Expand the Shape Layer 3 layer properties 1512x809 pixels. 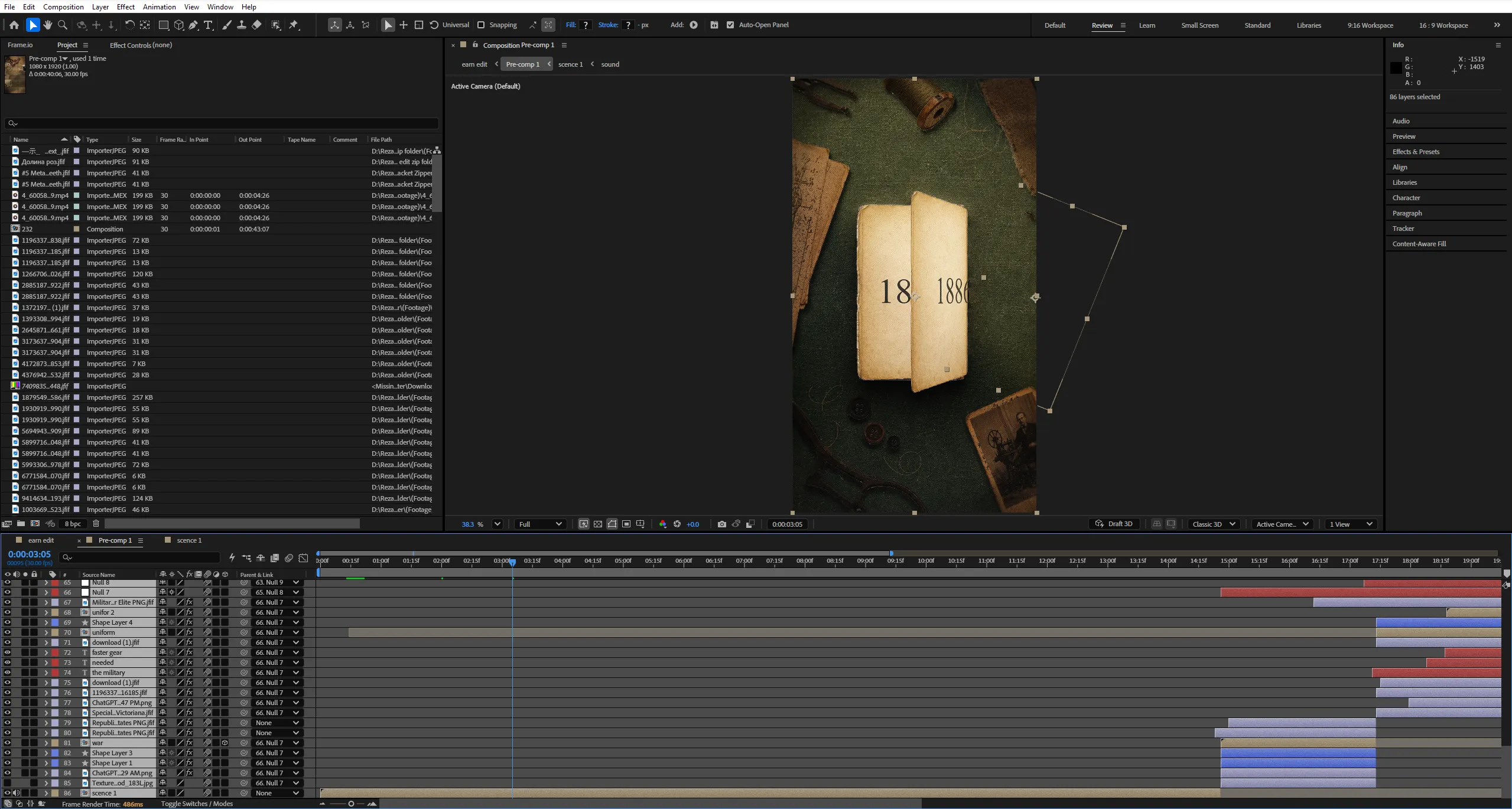click(x=46, y=753)
